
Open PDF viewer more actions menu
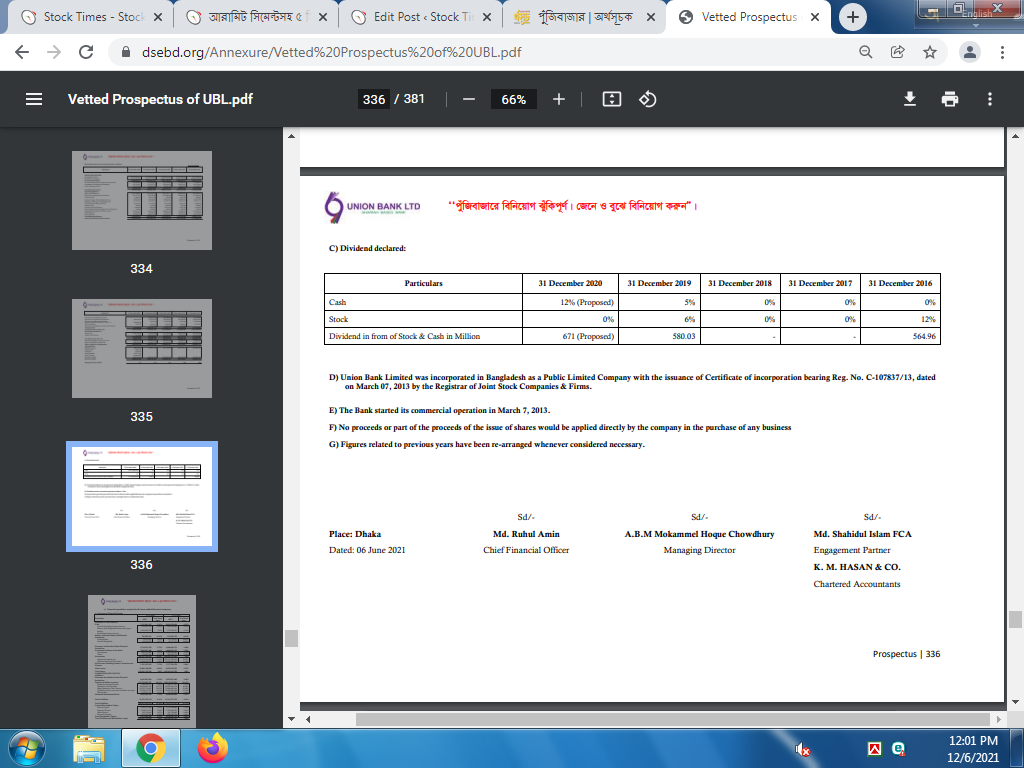pos(989,99)
